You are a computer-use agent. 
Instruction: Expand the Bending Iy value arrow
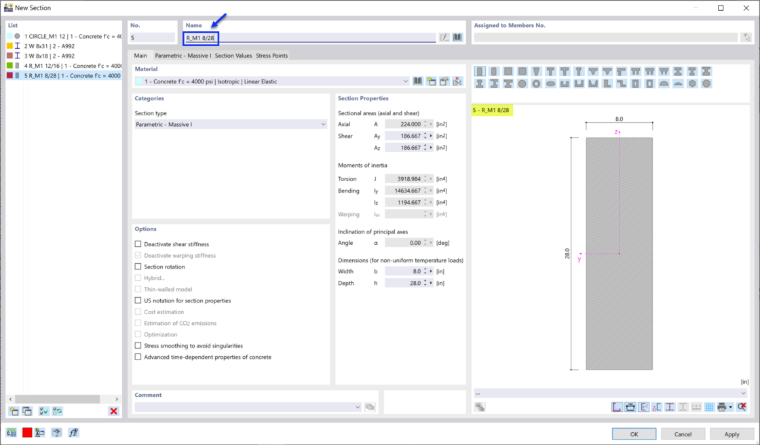click(x=431, y=191)
